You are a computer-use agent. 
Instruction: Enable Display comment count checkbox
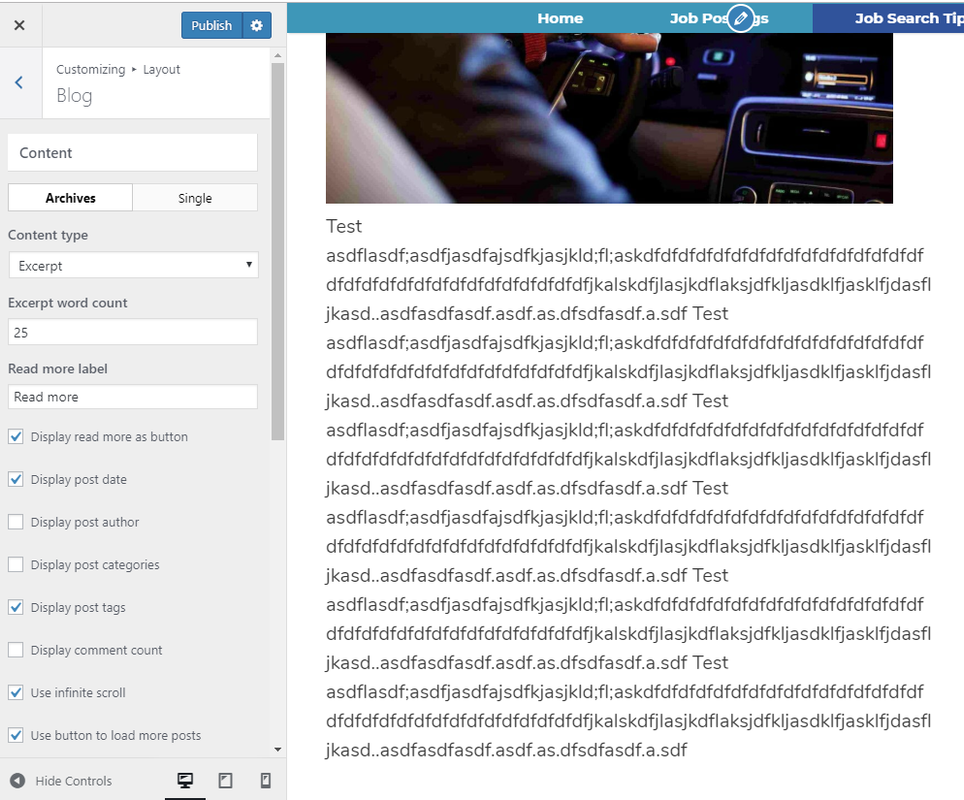coord(16,650)
